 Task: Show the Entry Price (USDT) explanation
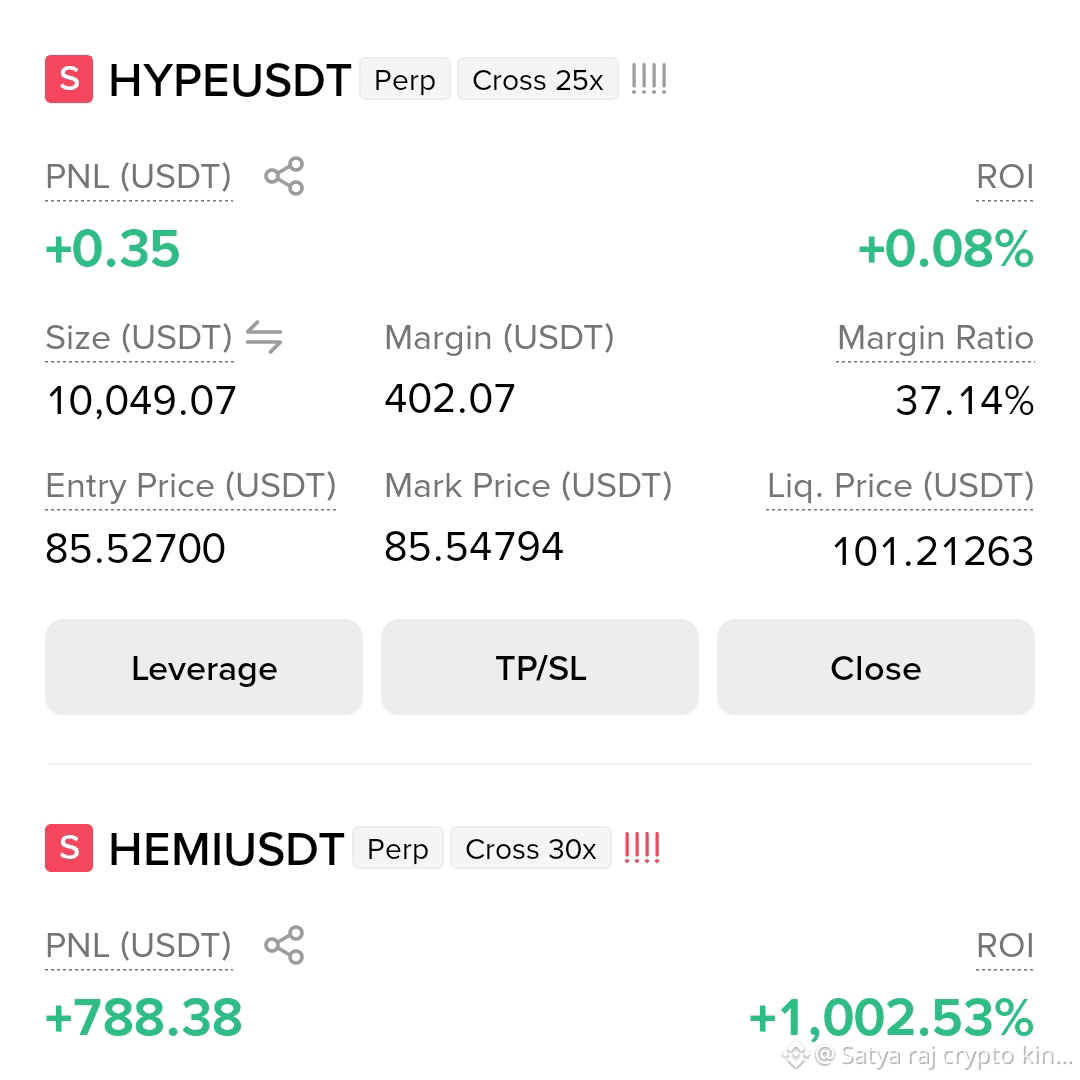(x=191, y=486)
